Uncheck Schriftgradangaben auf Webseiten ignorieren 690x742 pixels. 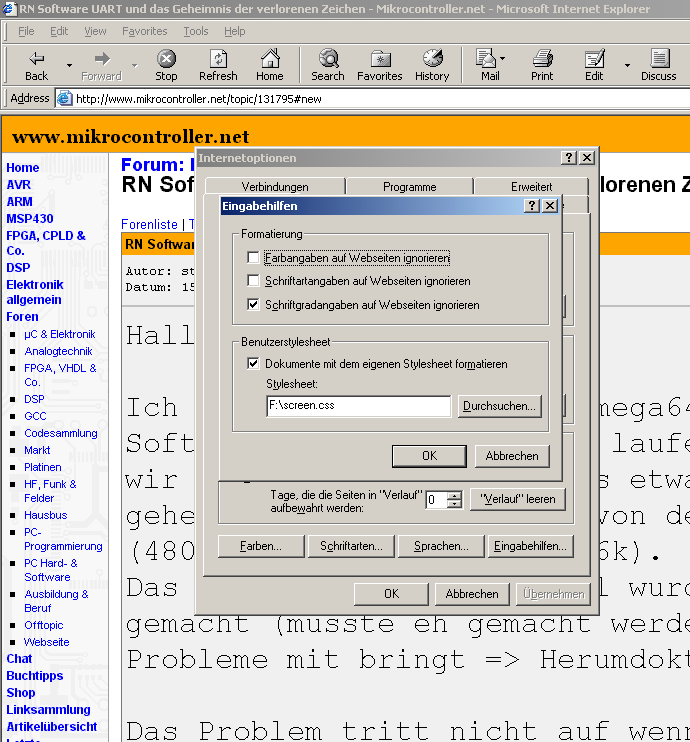[x=253, y=304]
